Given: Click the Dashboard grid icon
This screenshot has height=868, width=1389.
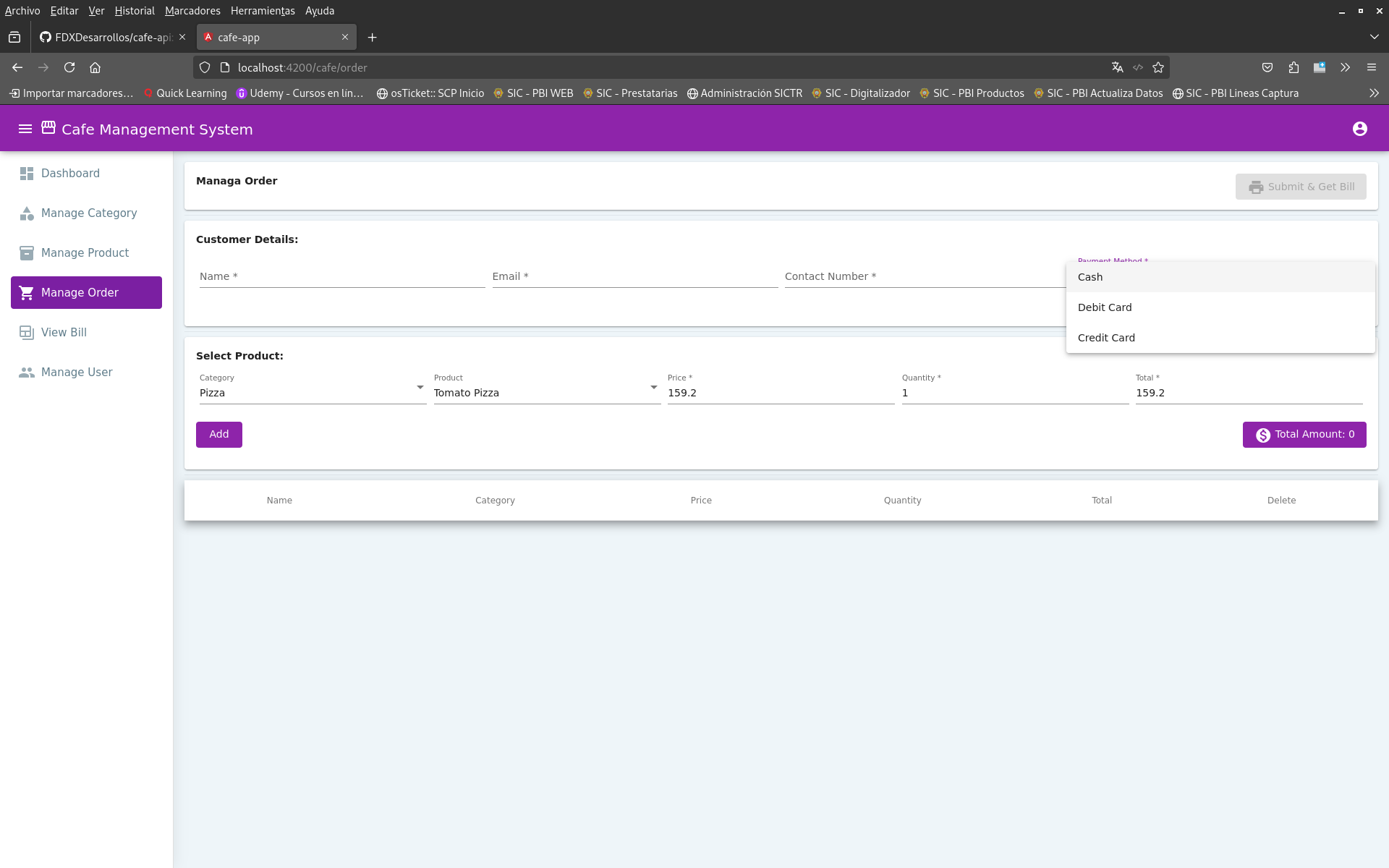Looking at the screenshot, I should [x=27, y=174].
